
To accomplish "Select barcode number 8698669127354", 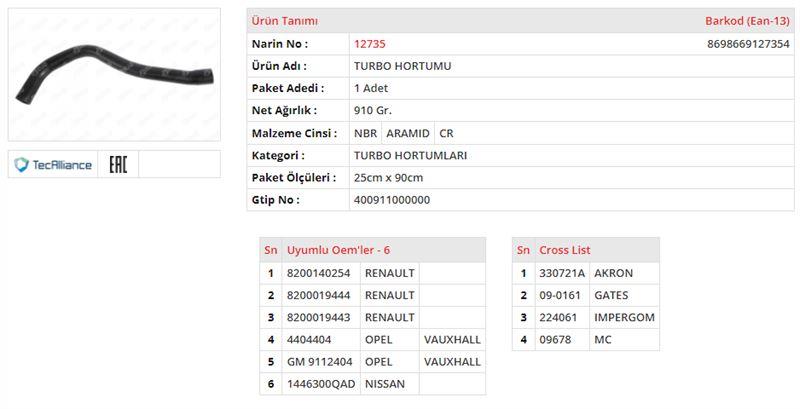I will pos(748,44).
